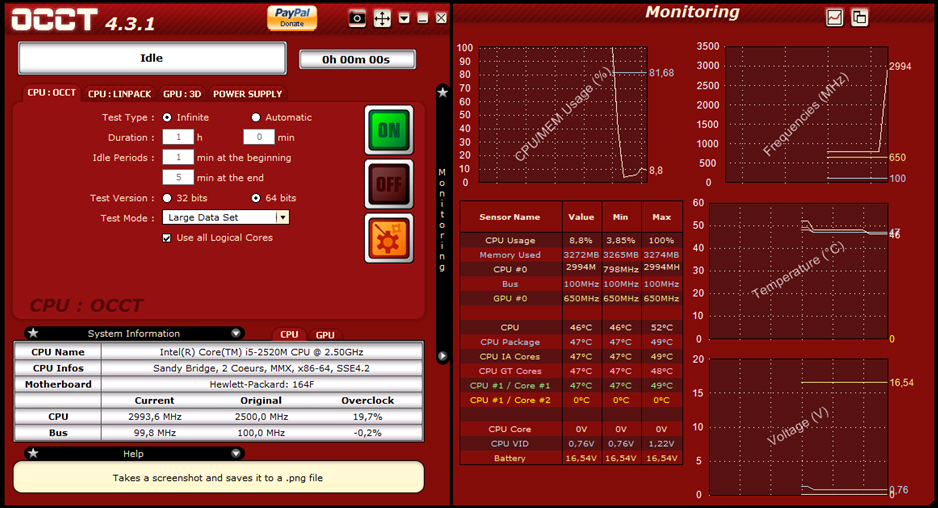938x508 pixels.
Task: Click the Temperature graph
Action: coord(798,271)
